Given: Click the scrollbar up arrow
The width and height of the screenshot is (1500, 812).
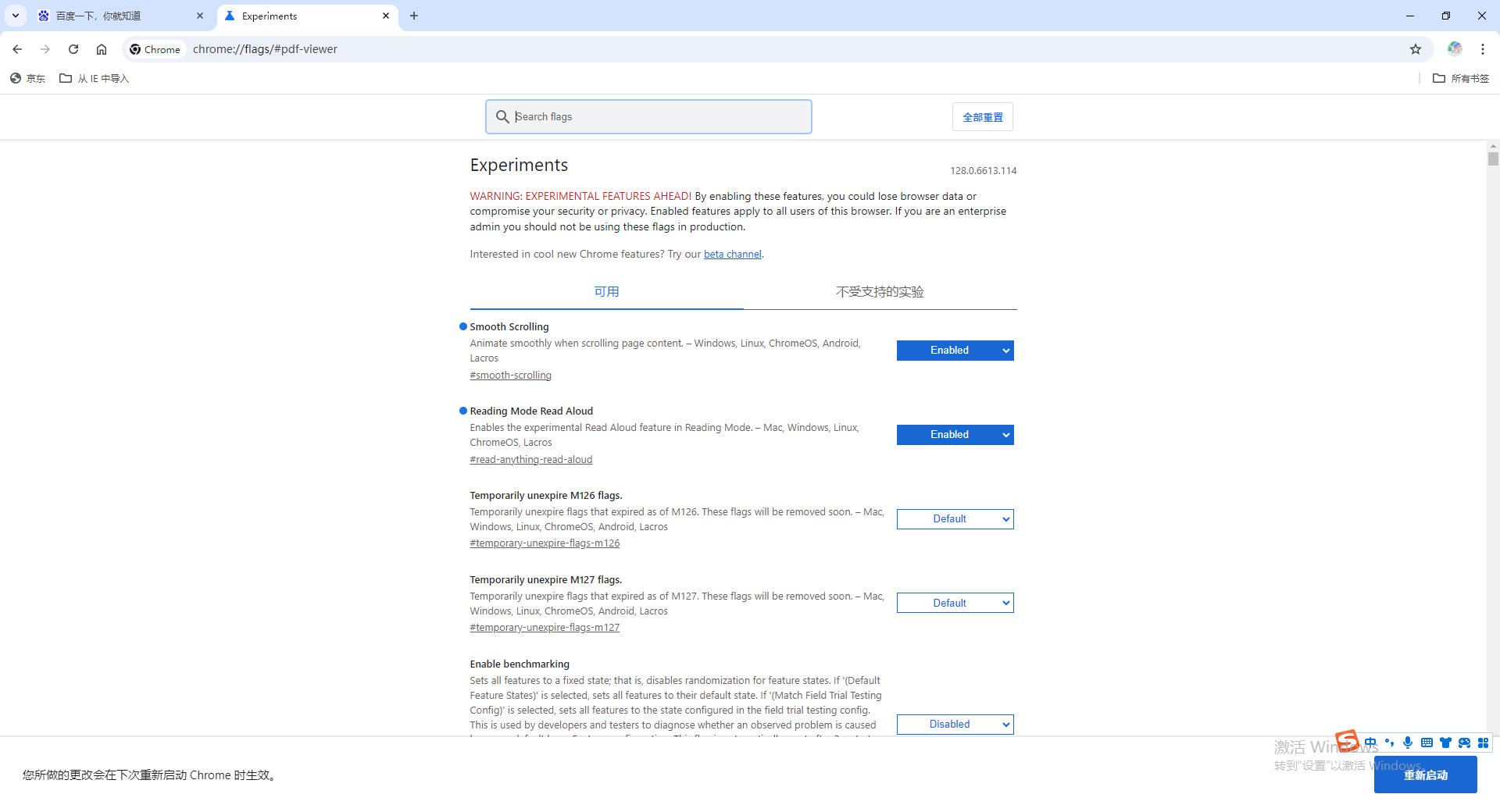Looking at the screenshot, I should click(1493, 146).
